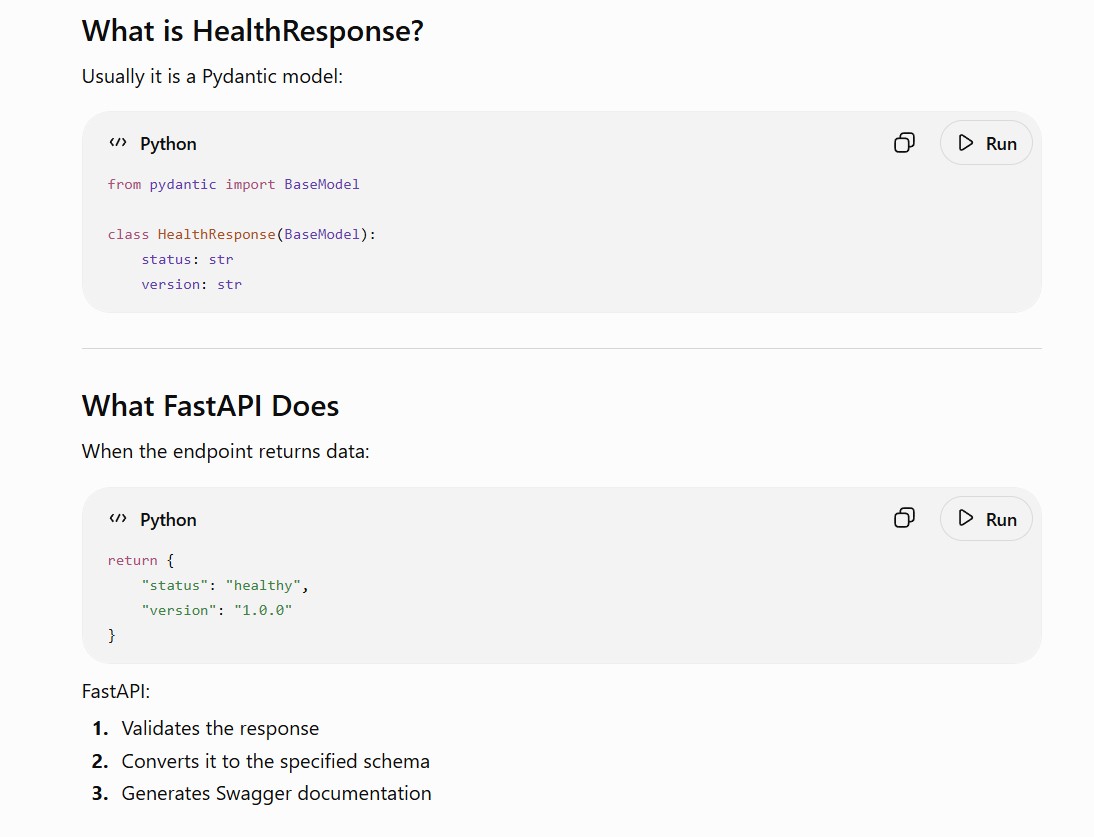This screenshot has height=837, width=1094.
Task: Click 'from pydantic import BaseModel' code line
Action: click(234, 184)
